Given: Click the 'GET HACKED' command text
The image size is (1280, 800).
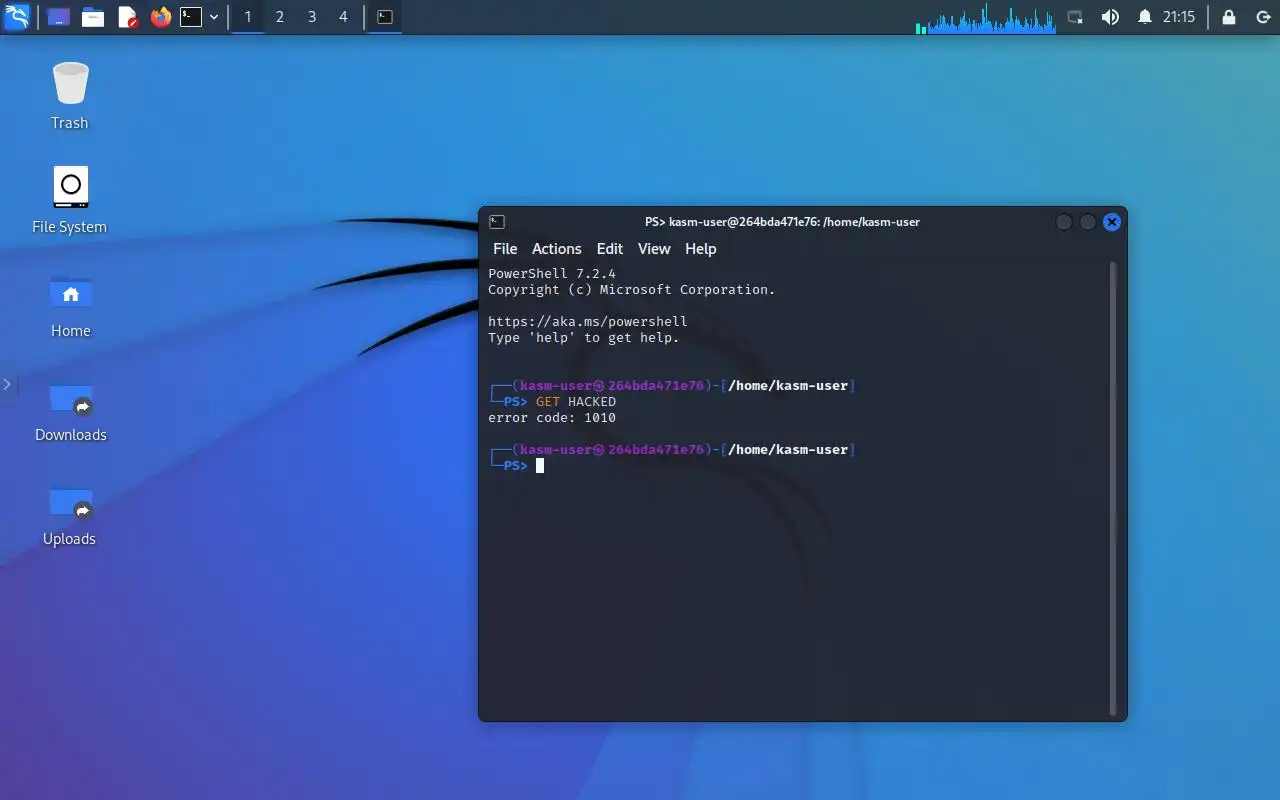Looking at the screenshot, I should (x=576, y=402).
